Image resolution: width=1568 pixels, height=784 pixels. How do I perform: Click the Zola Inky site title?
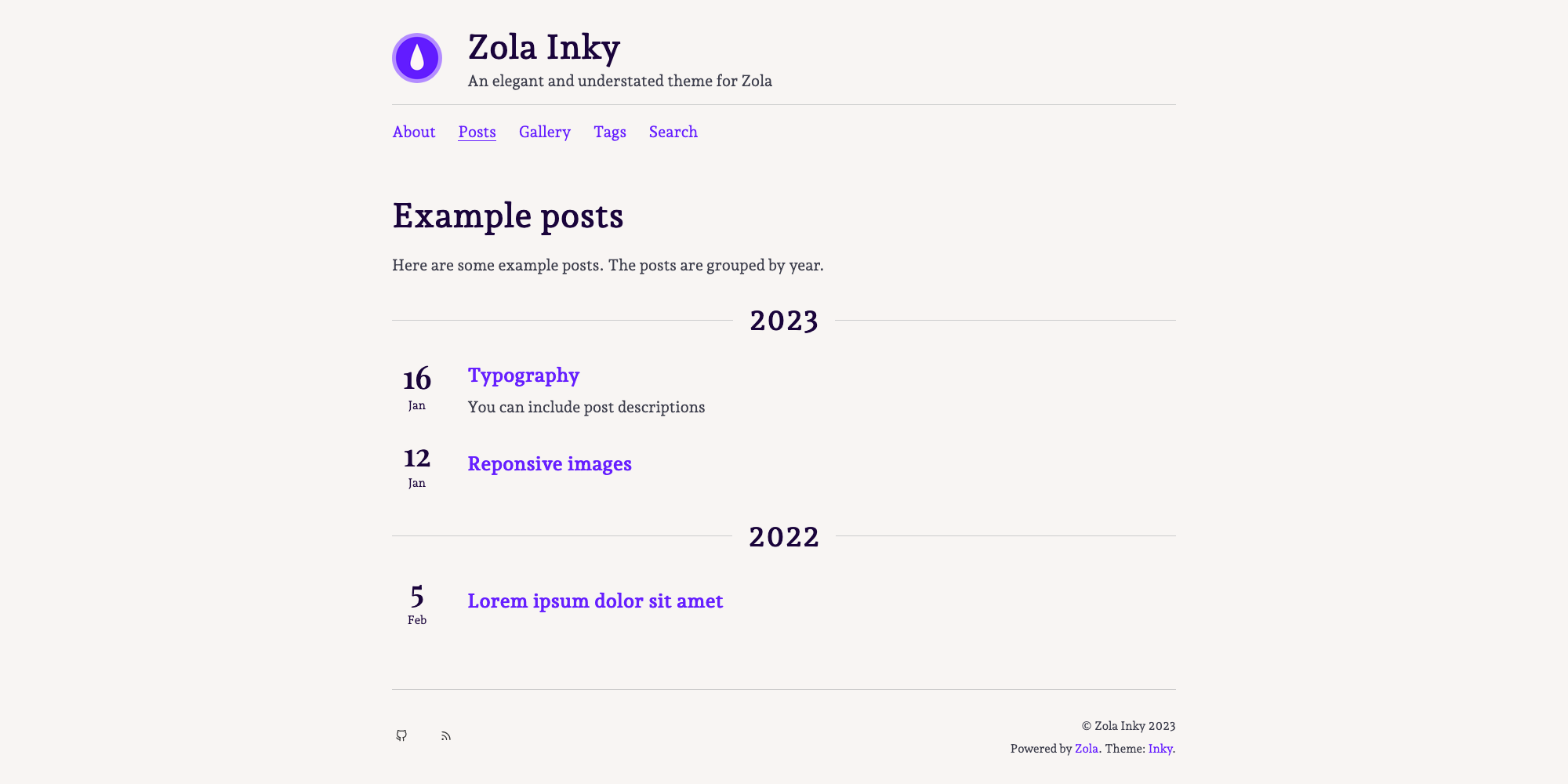pos(544,49)
